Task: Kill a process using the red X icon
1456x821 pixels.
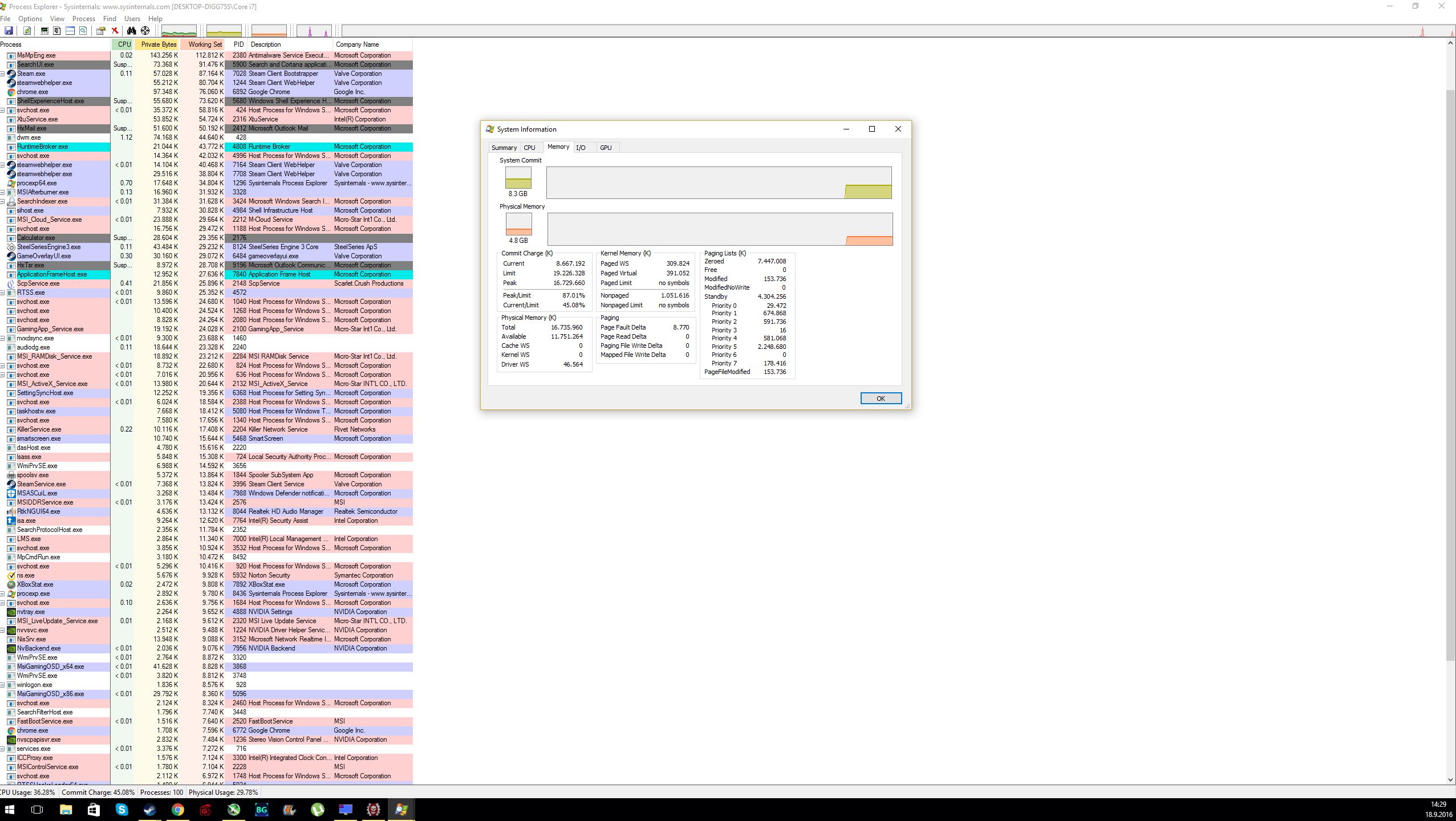Action: coord(115,30)
